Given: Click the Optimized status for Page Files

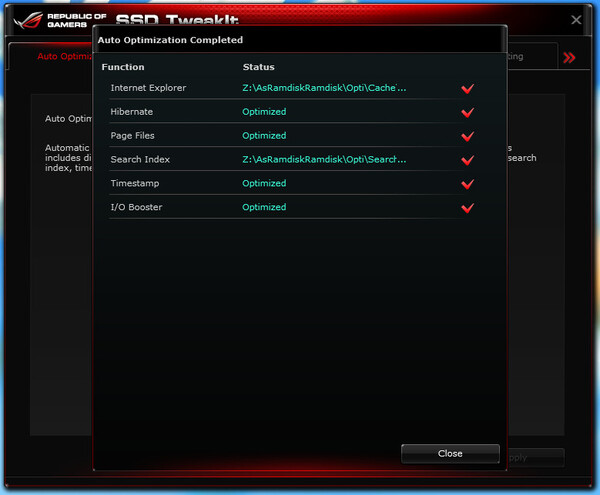Looking at the screenshot, I should click(x=264, y=136).
